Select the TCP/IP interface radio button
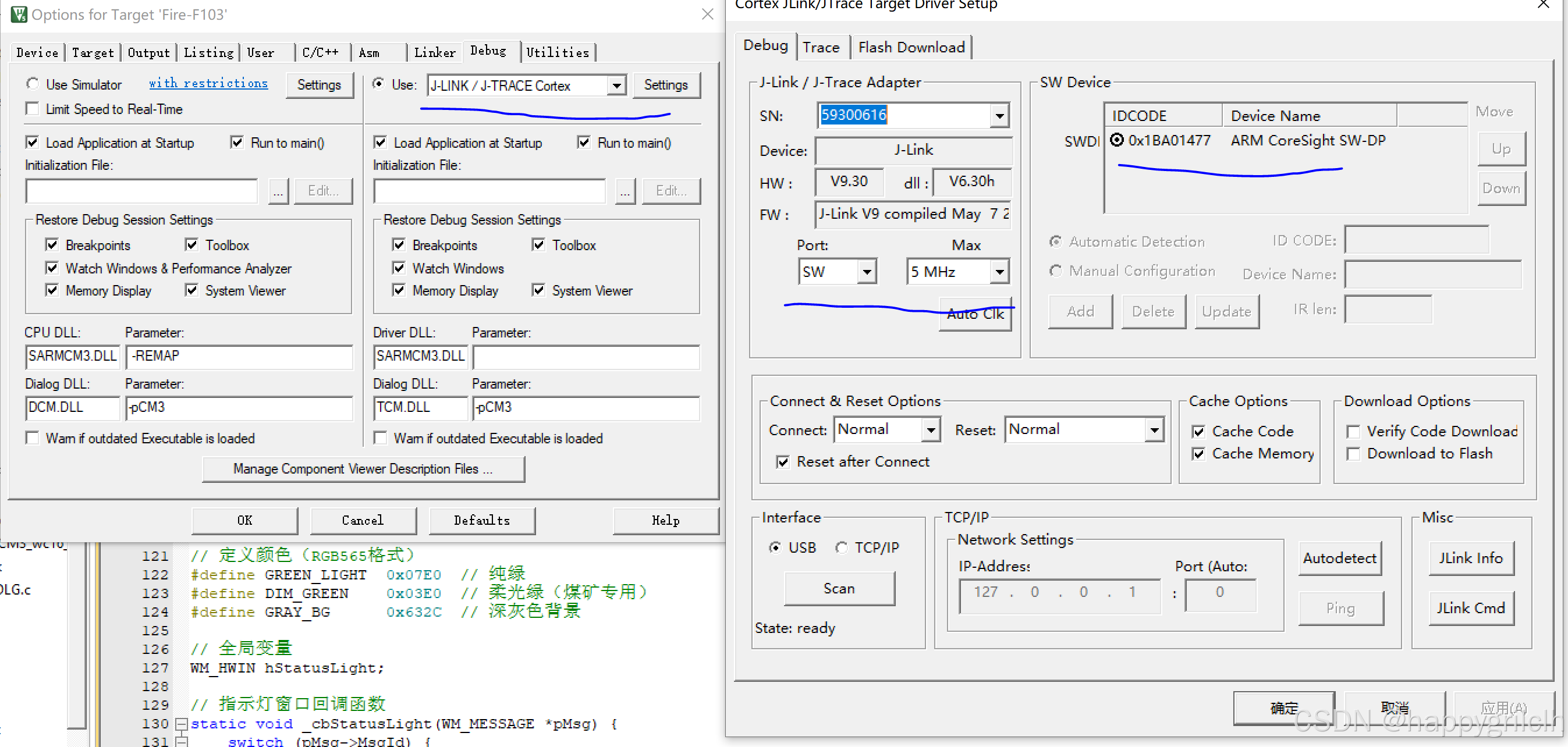This screenshot has width=1568, height=747. tap(842, 547)
